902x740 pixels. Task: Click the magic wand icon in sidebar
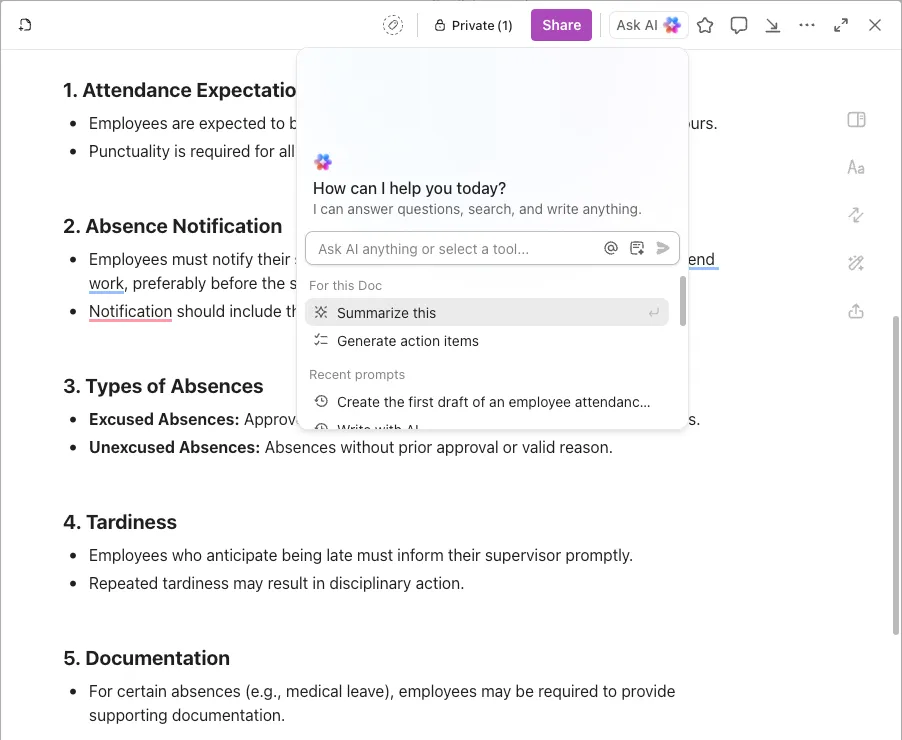point(856,263)
